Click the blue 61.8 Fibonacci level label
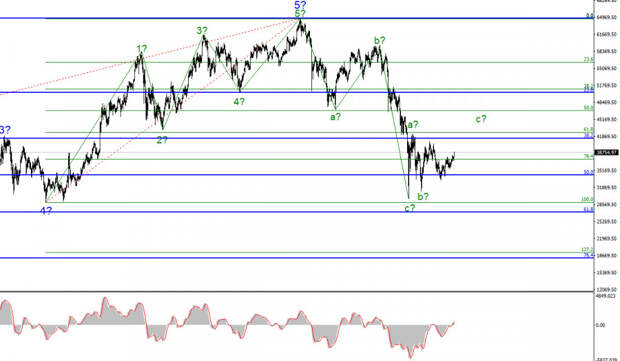 click(589, 210)
